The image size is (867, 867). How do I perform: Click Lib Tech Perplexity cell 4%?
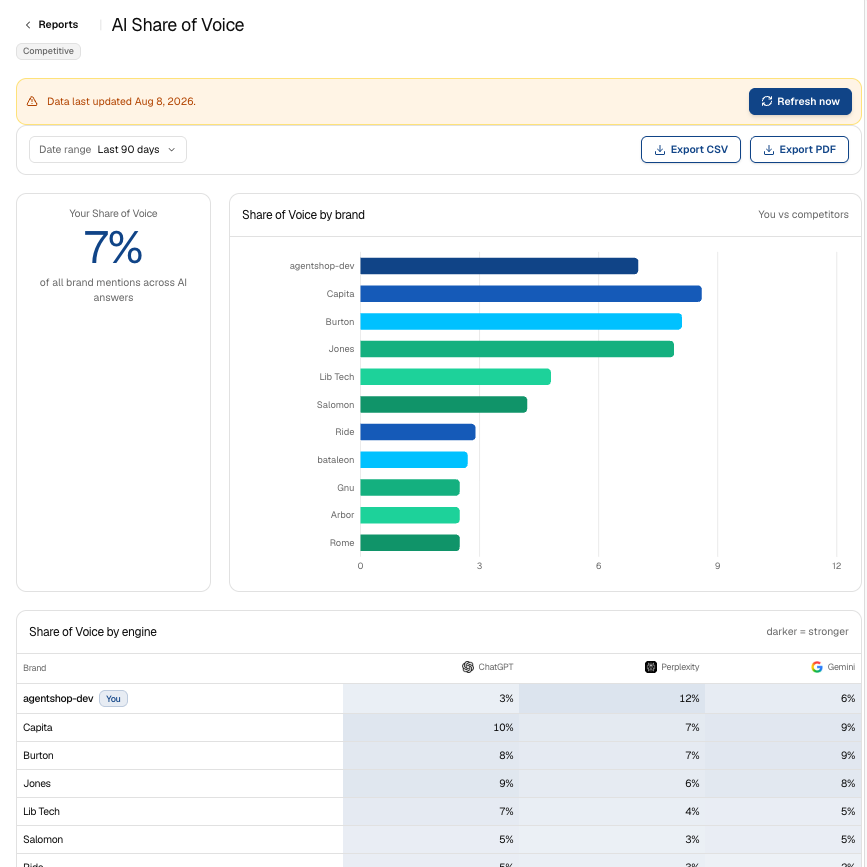click(612, 811)
